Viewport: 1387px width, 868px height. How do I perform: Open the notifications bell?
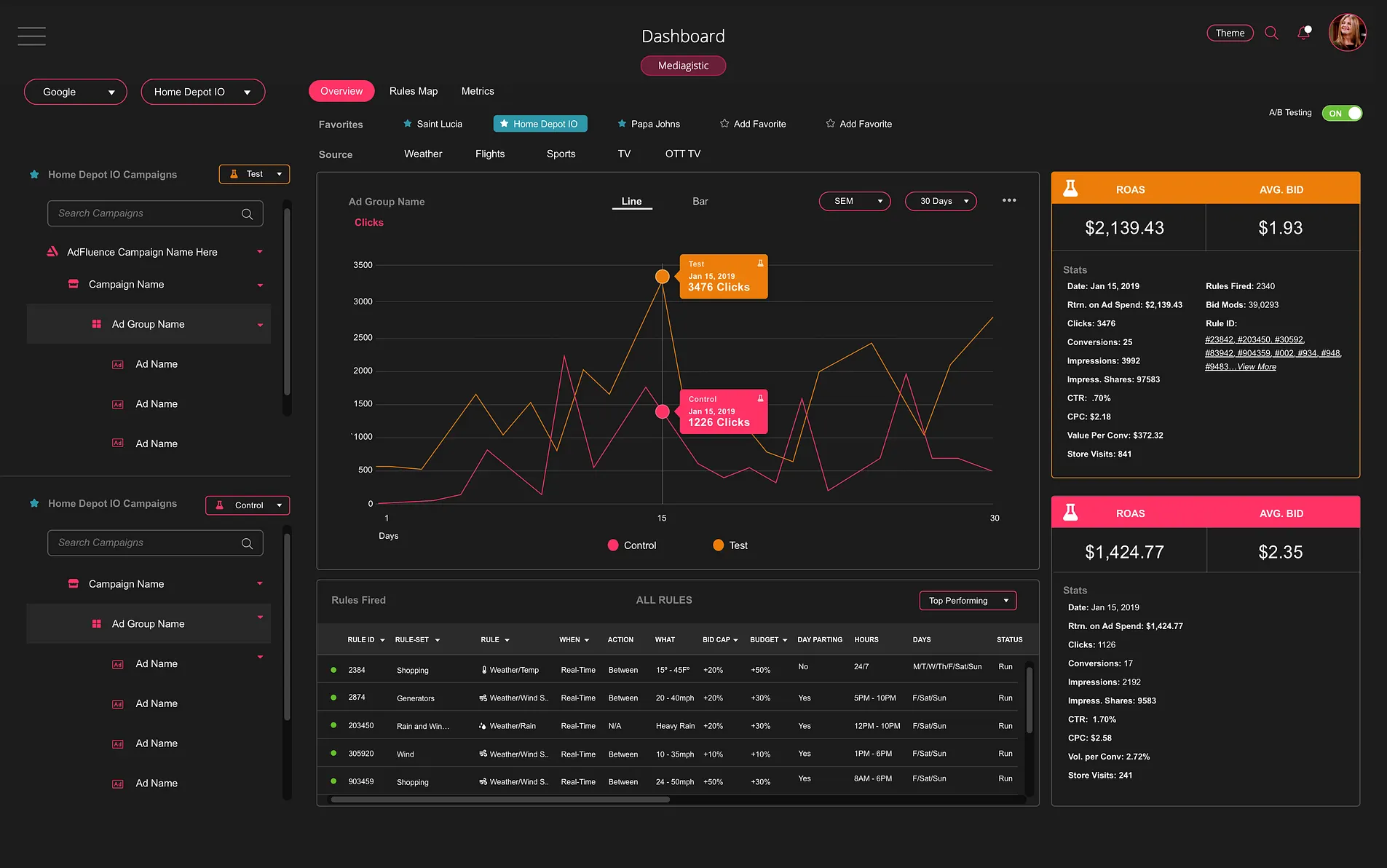1303,33
